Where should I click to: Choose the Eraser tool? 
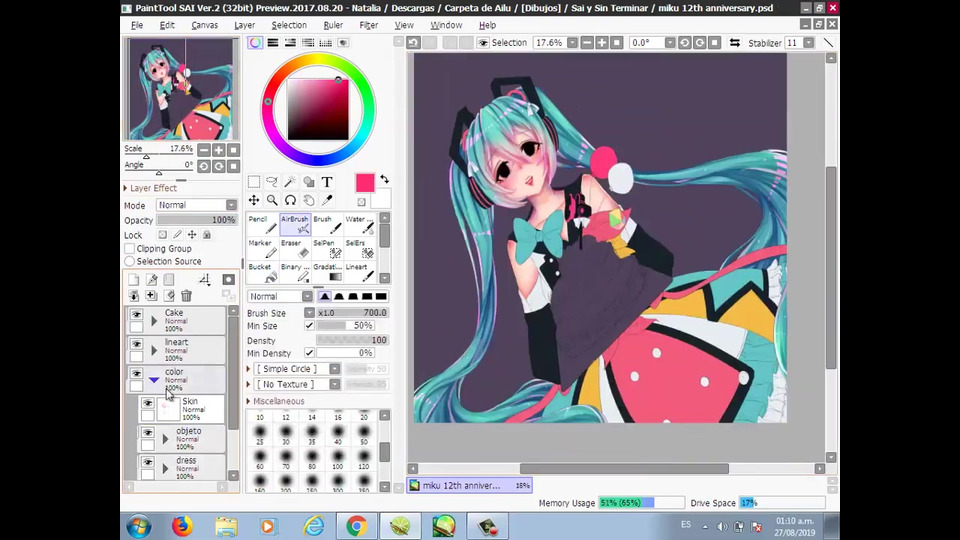295,249
